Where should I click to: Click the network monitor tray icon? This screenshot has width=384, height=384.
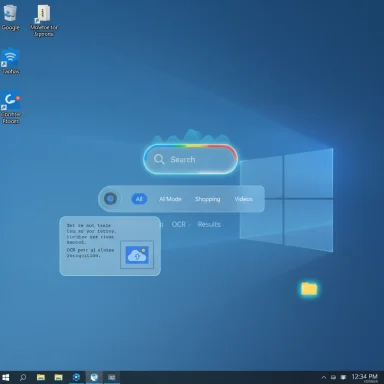tap(343, 377)
